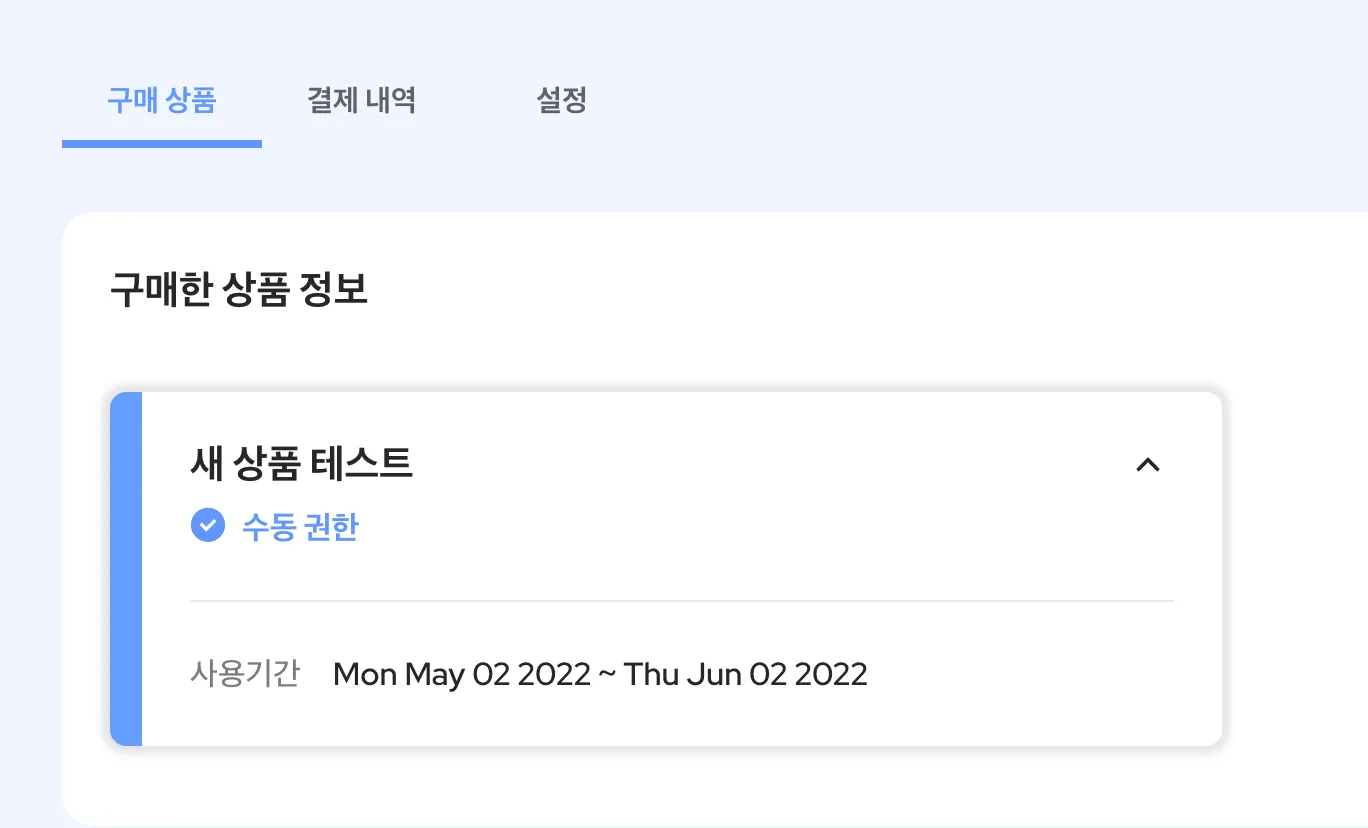Click the horizontal divider line inside the card

pos(680,601)
